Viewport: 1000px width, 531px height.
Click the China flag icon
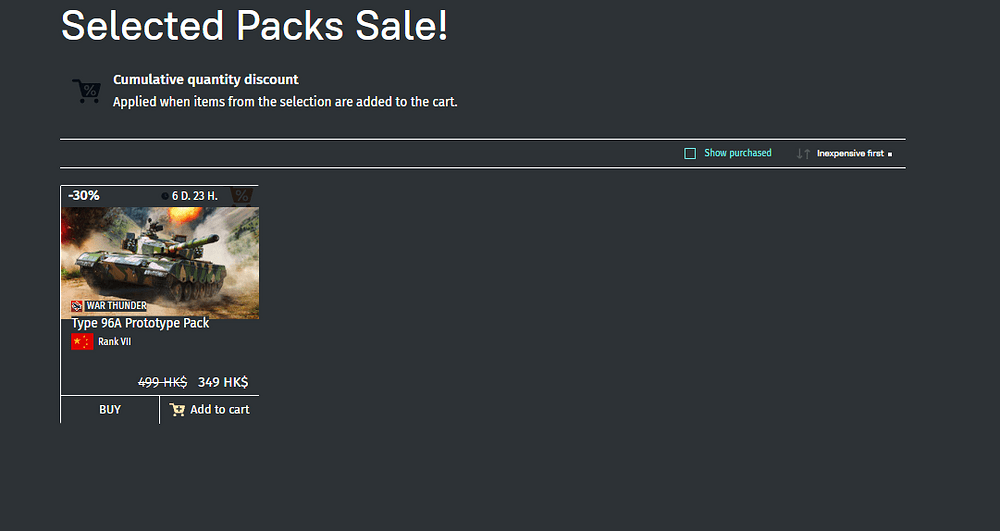(82, 342)
